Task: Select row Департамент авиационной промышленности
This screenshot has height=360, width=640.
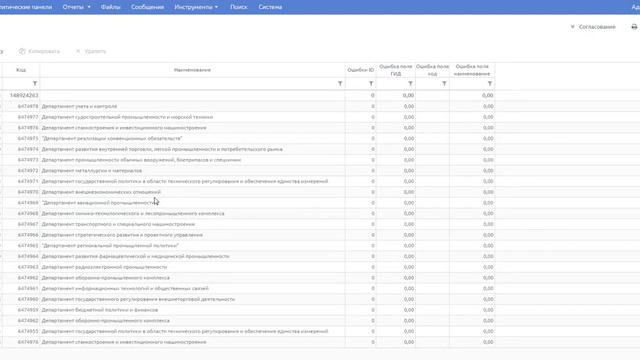Action: point(247,202)
